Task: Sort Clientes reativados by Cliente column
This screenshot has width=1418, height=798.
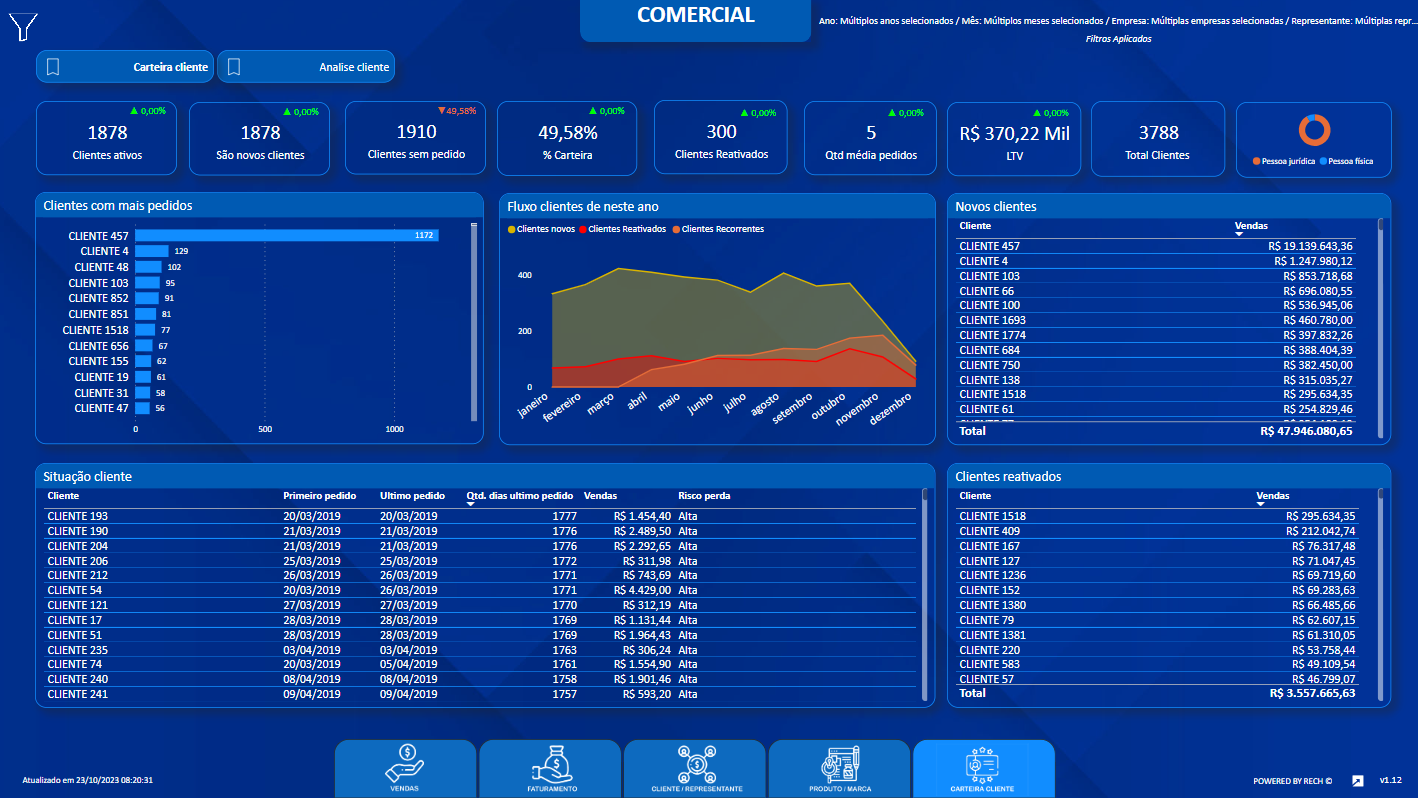Action: click(975, 496)
